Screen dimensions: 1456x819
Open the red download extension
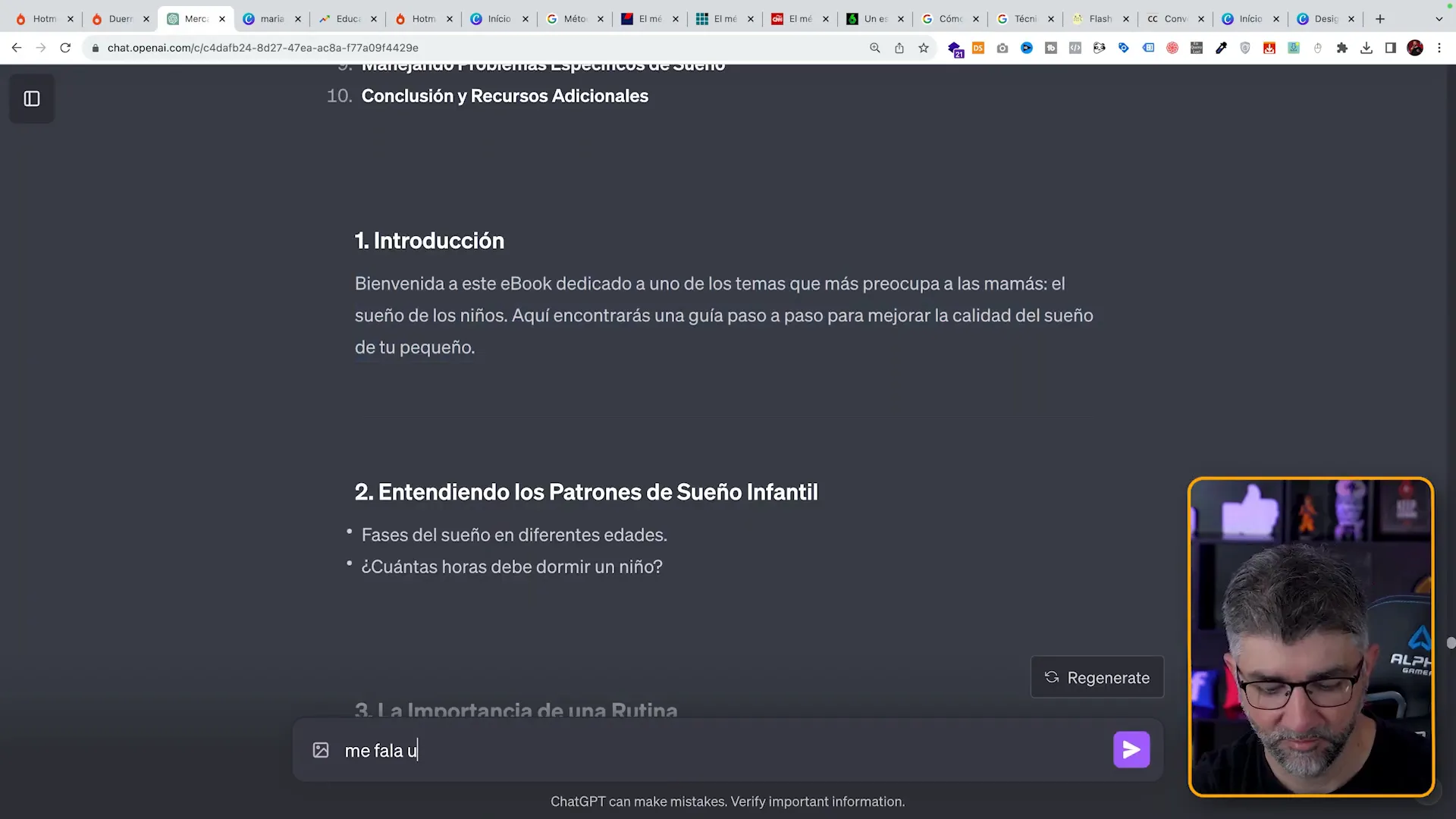[1269, 48]
